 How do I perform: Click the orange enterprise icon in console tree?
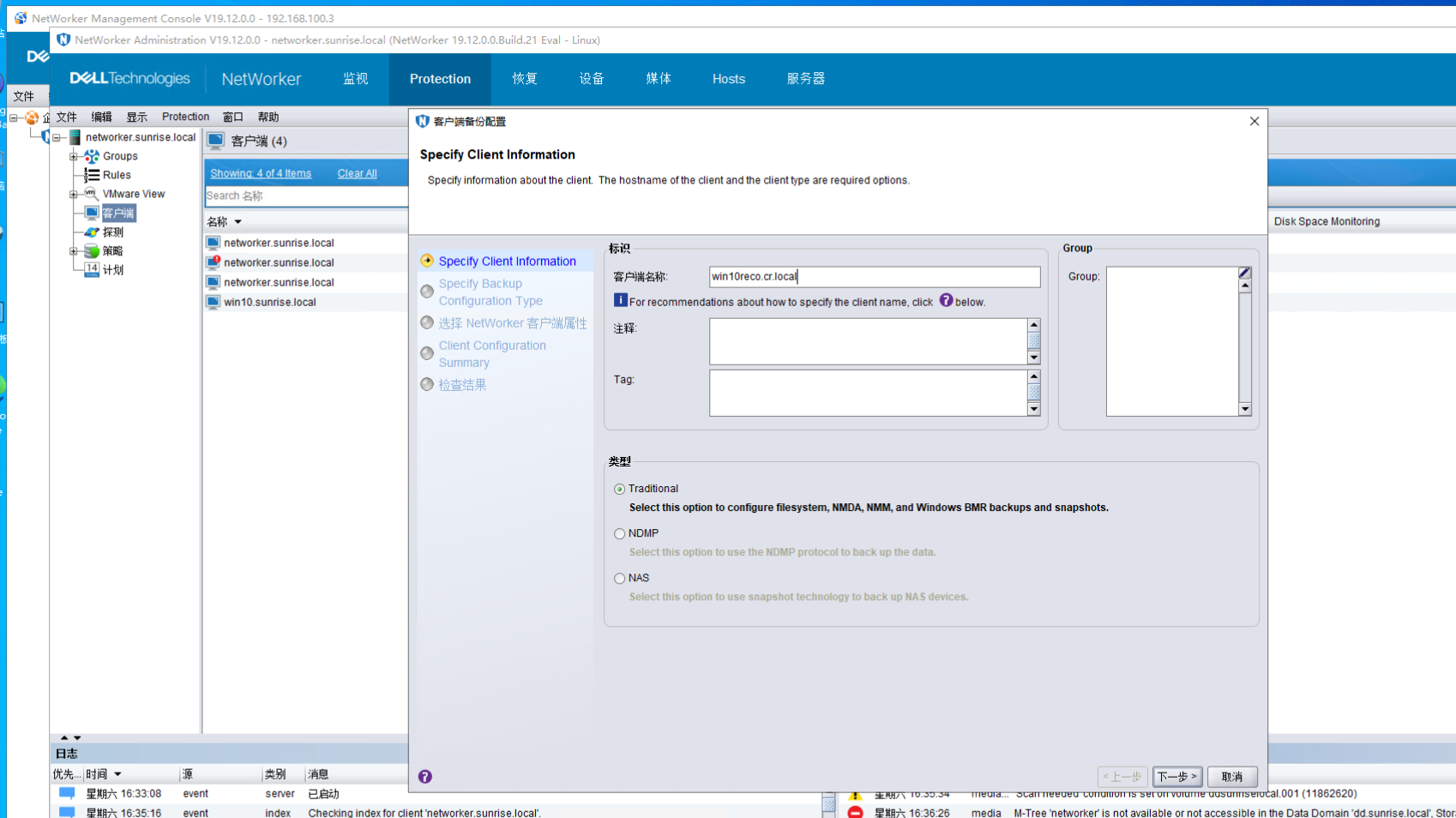pyautogui.click(x=32, y=117)
